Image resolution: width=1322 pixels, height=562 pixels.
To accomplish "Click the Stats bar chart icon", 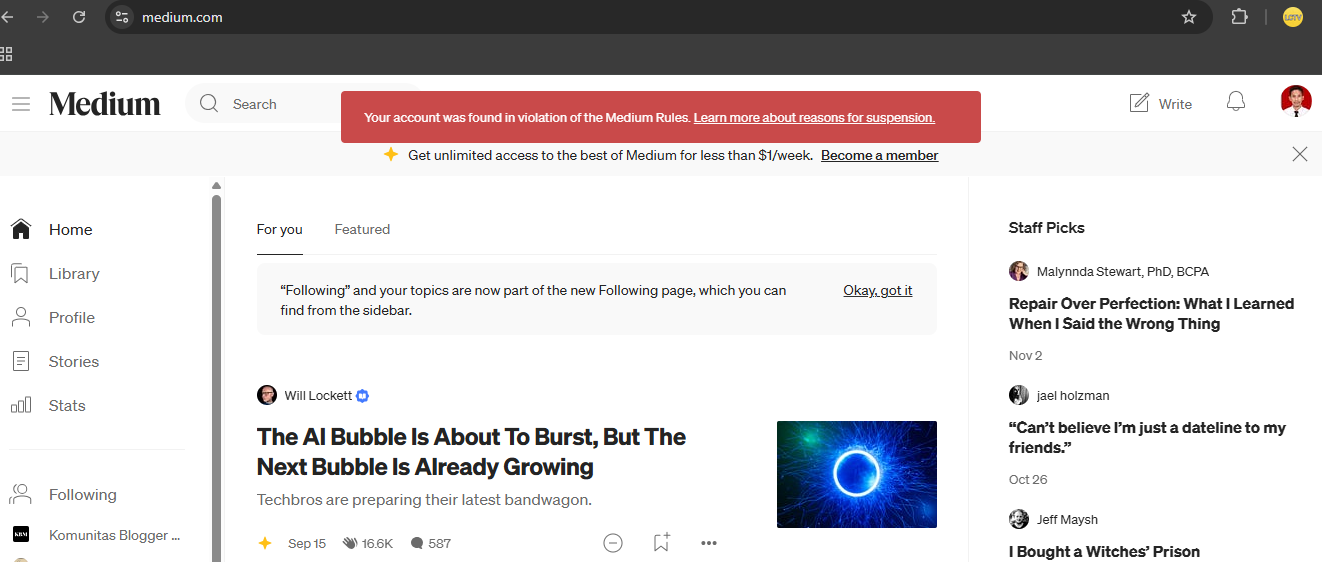I will [x=21, y=405].
